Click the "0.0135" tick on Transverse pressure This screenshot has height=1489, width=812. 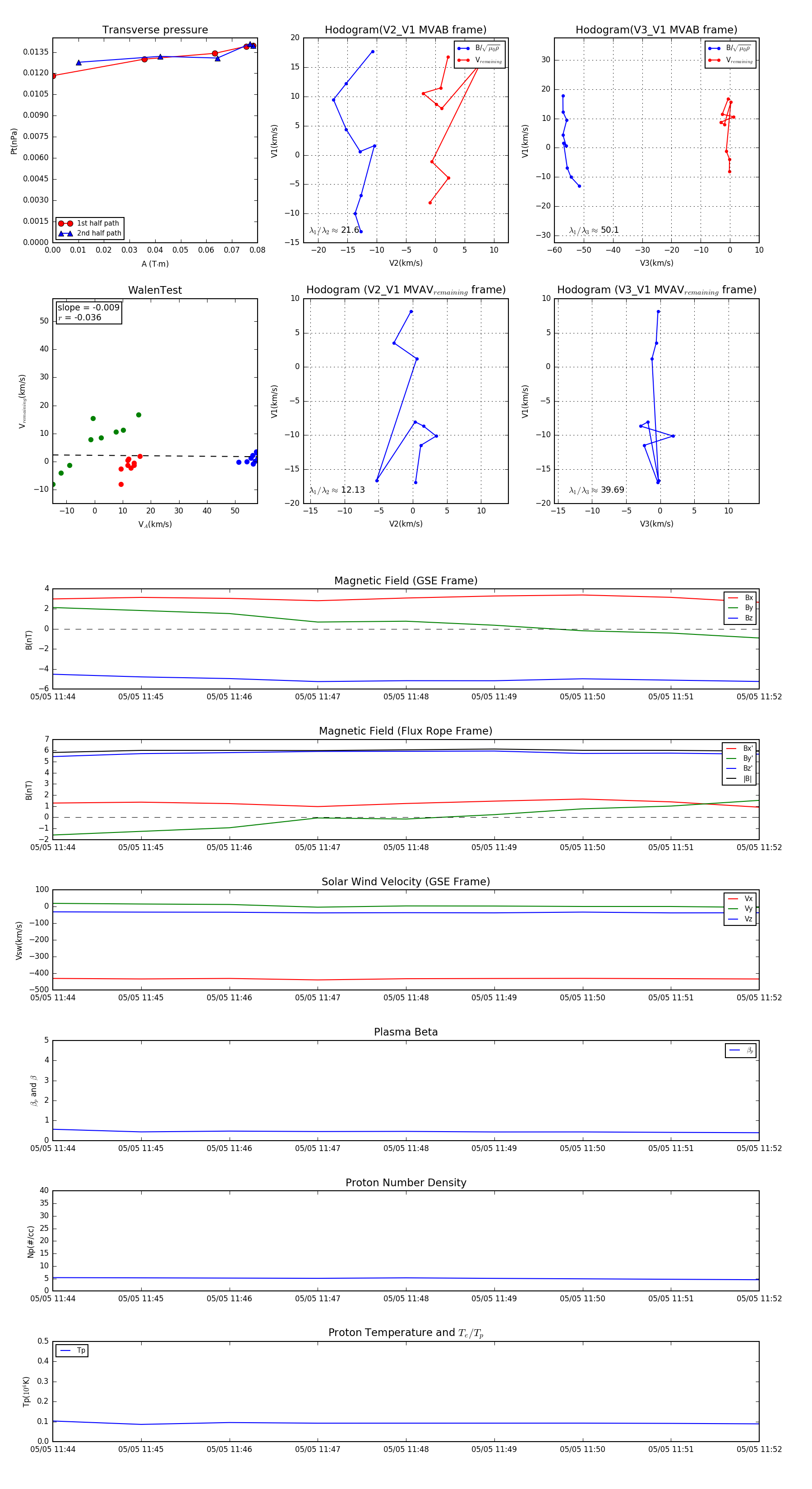coord(36,52)
